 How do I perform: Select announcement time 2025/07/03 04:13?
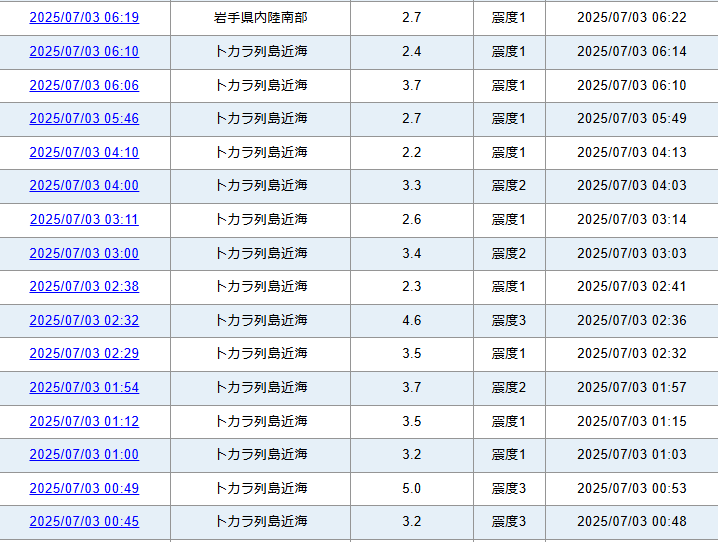[x=632, y=152]
